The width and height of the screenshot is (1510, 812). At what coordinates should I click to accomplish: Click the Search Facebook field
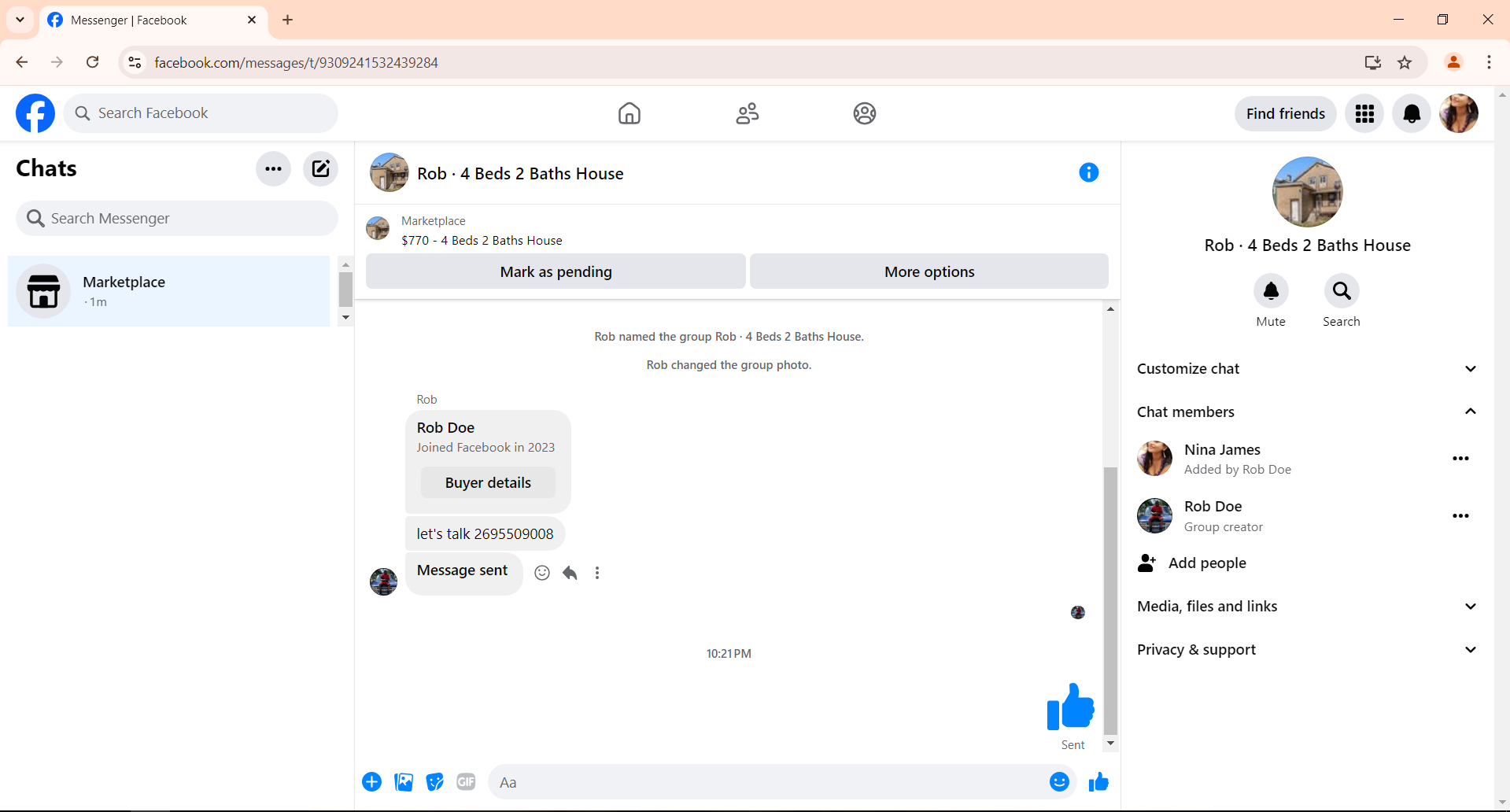(x=201, y=113)
